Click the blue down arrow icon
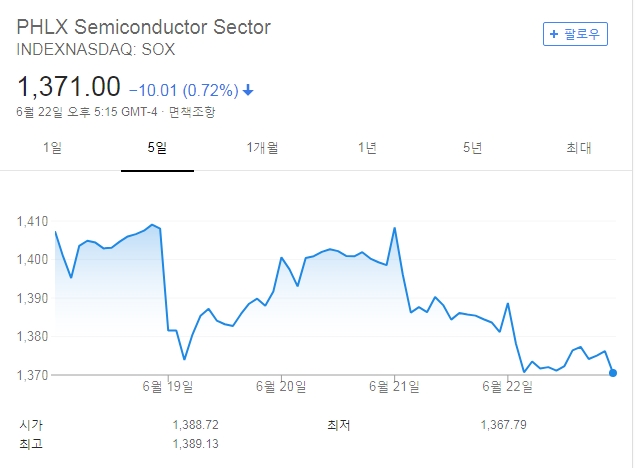 (249, 90)
